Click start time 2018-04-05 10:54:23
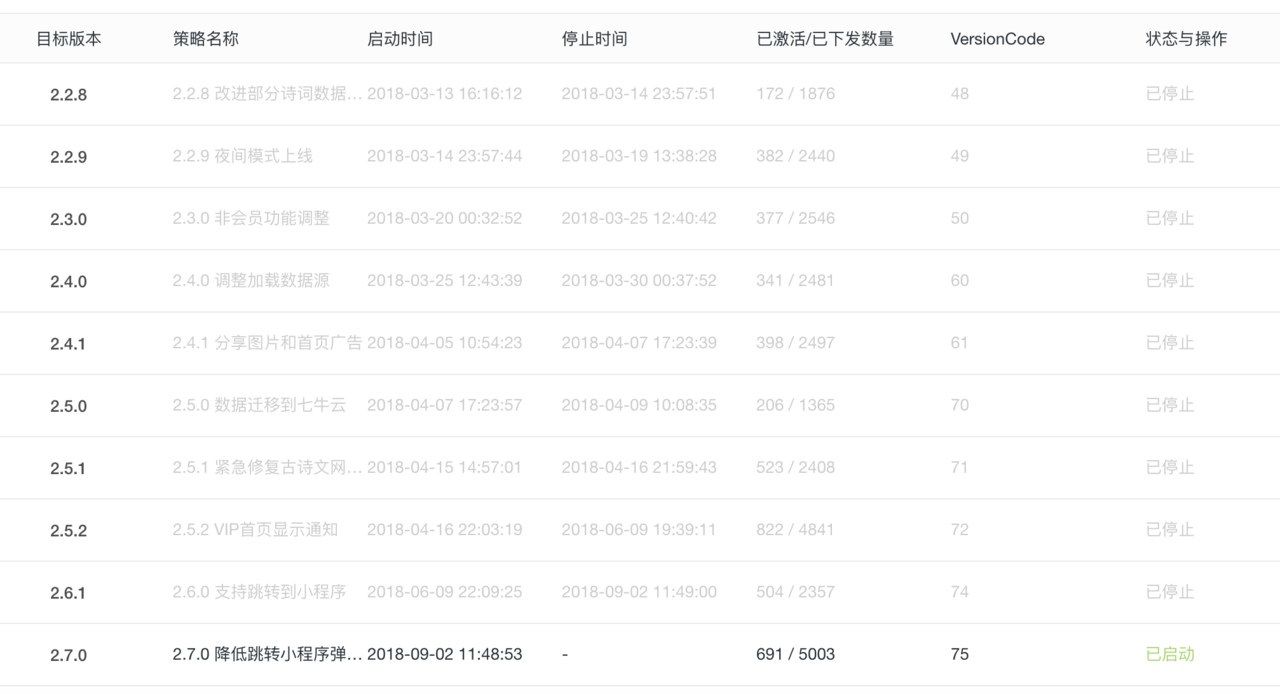1280x694 pixels. coord(444,343)
